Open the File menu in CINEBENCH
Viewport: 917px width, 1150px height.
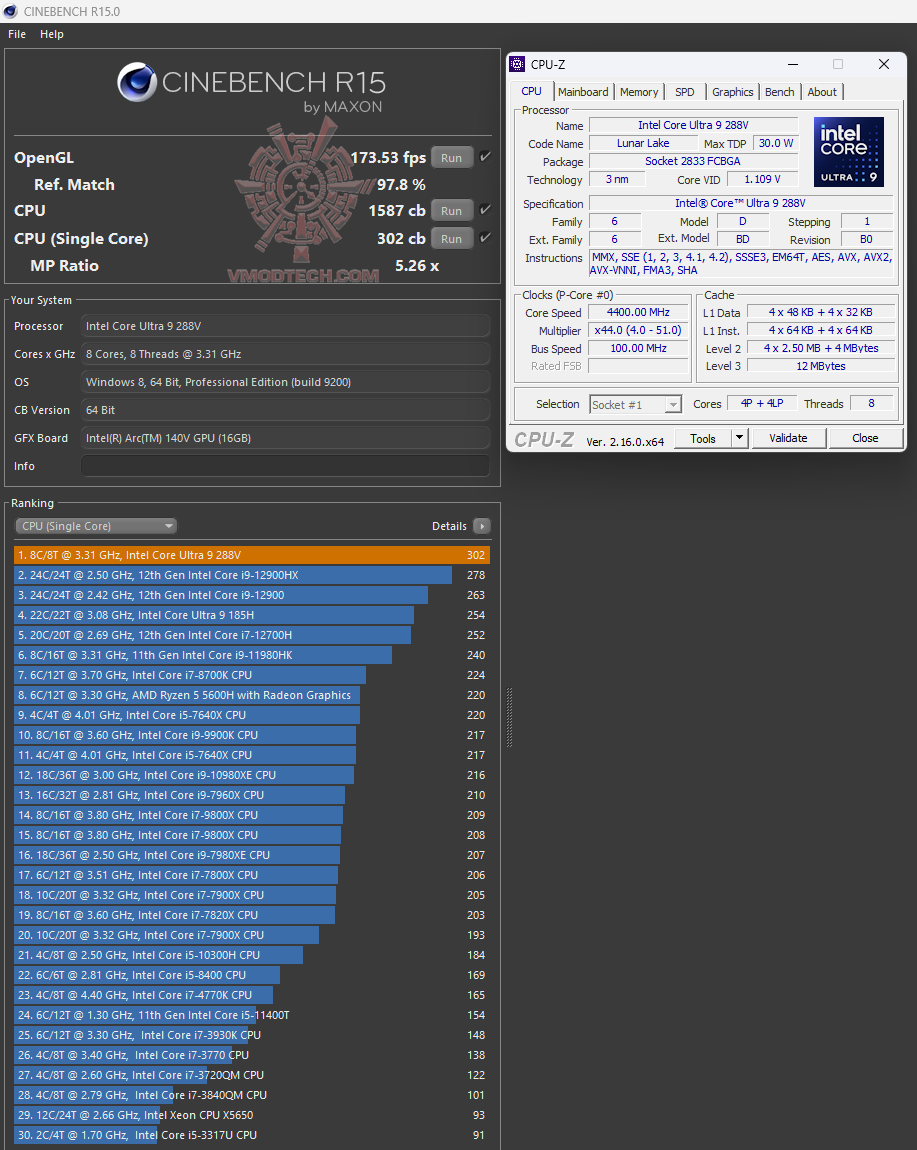click(x=16, y=33)
